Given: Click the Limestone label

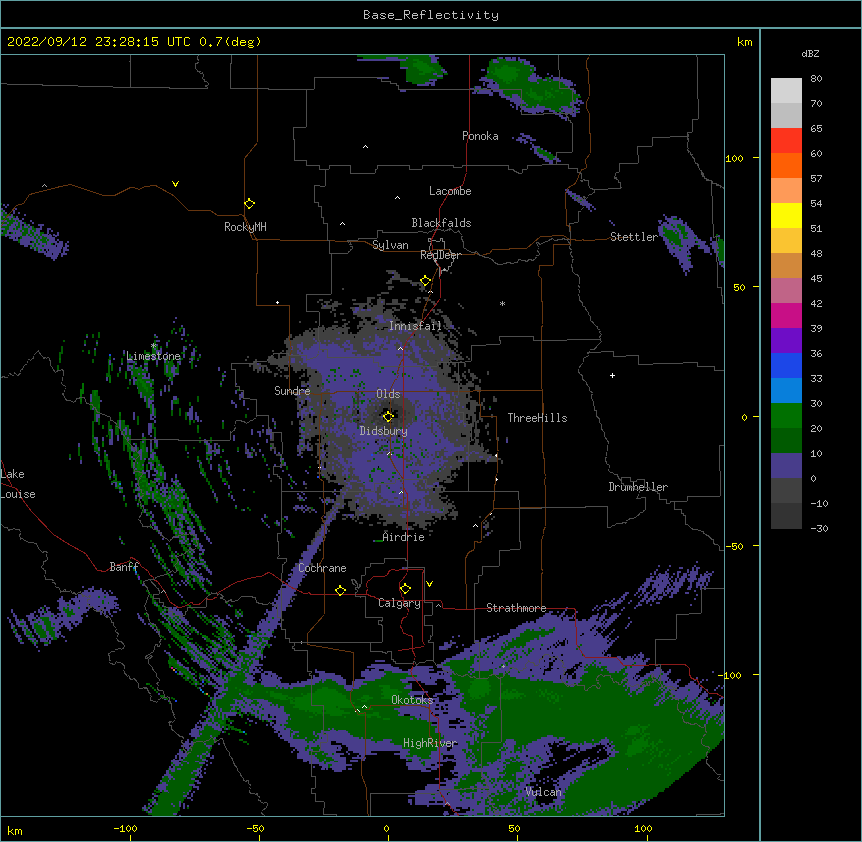Looking at the screenshot, I should tap(153, 356).
